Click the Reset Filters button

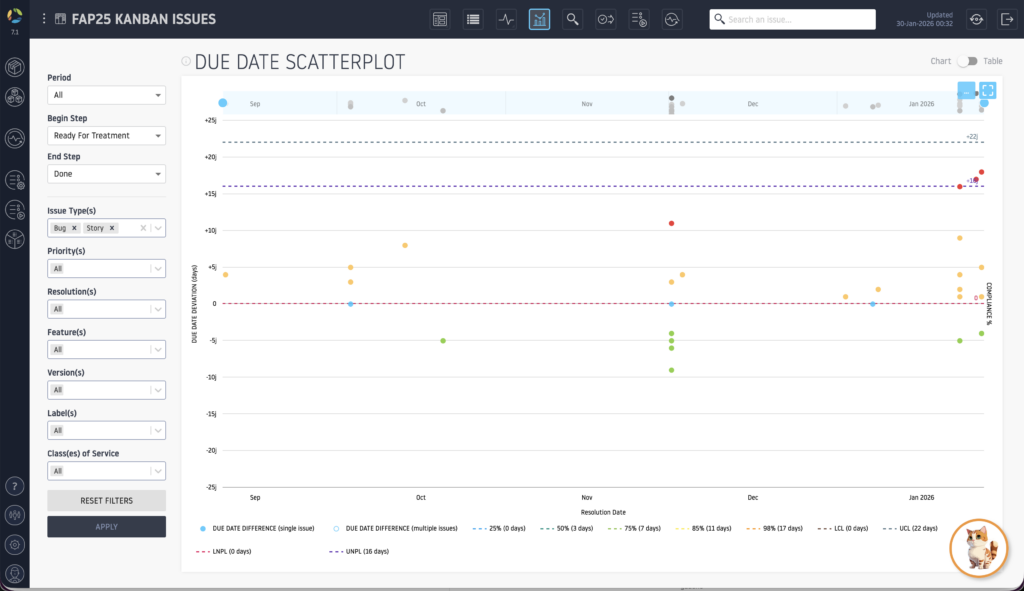(x=106, y=500)
